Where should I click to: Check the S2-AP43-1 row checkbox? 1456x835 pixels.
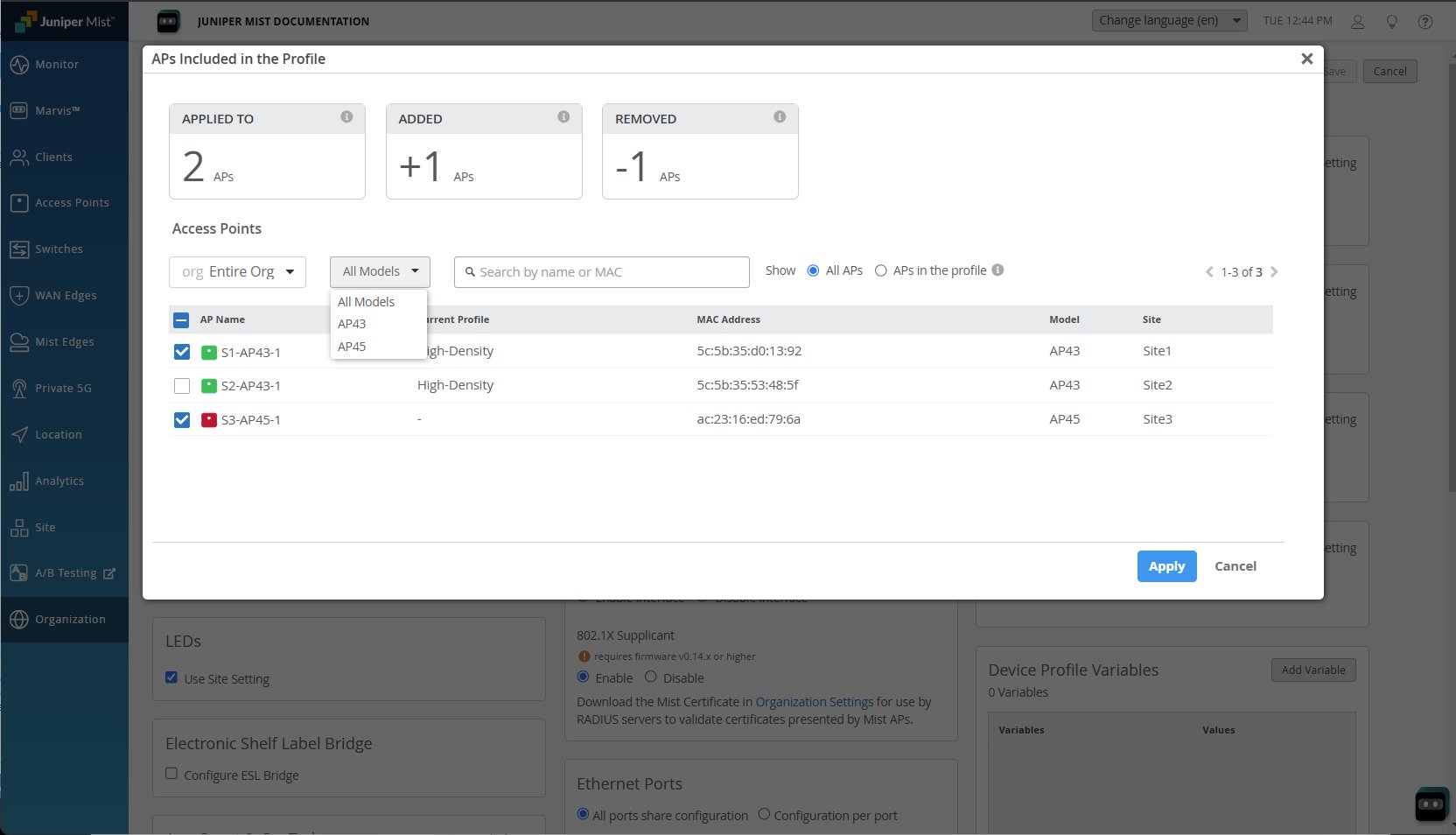coord(182,385)
